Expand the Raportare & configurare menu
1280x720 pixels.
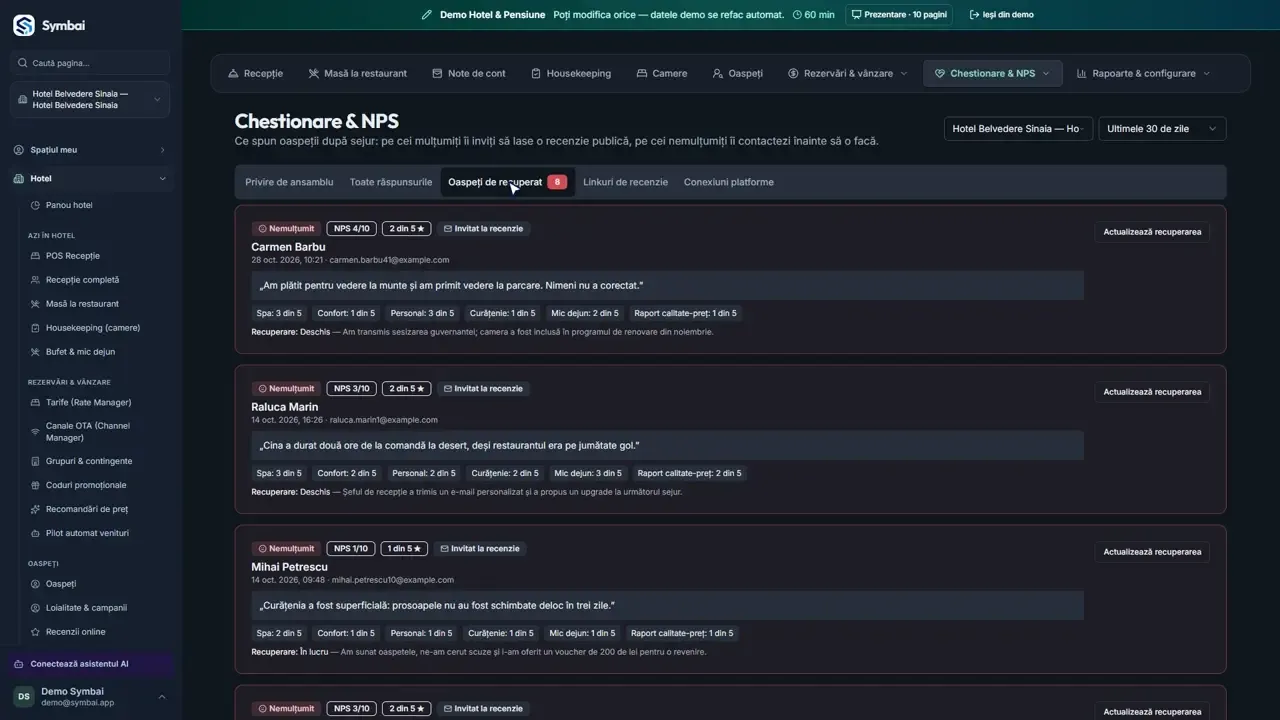click(x=1143, y=73)
